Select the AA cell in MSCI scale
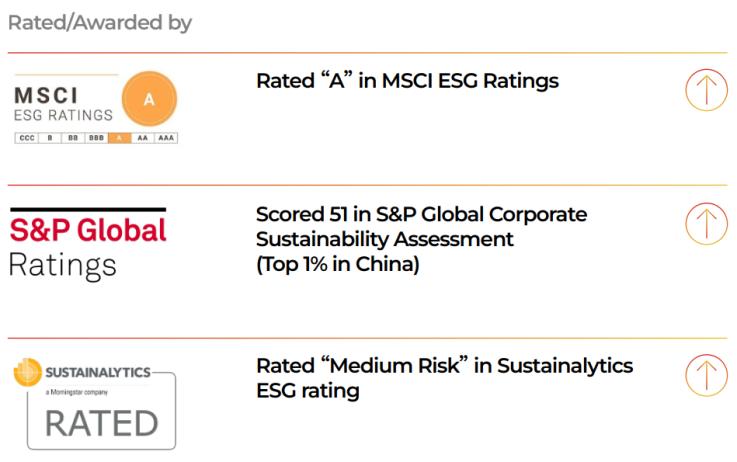The image size is (737, 462). tap(142, 138)
